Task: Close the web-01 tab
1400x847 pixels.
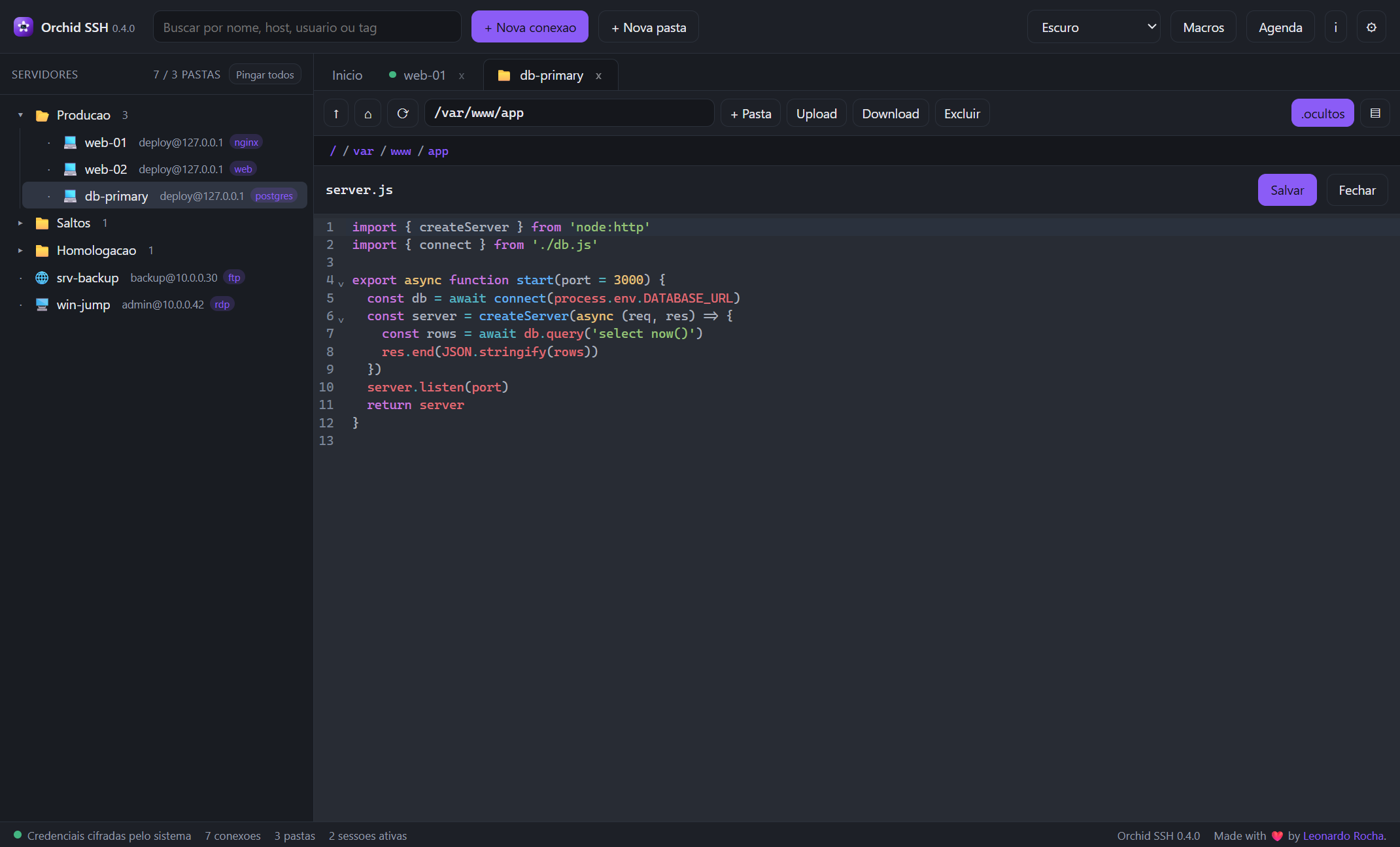Action: point(462,76)
